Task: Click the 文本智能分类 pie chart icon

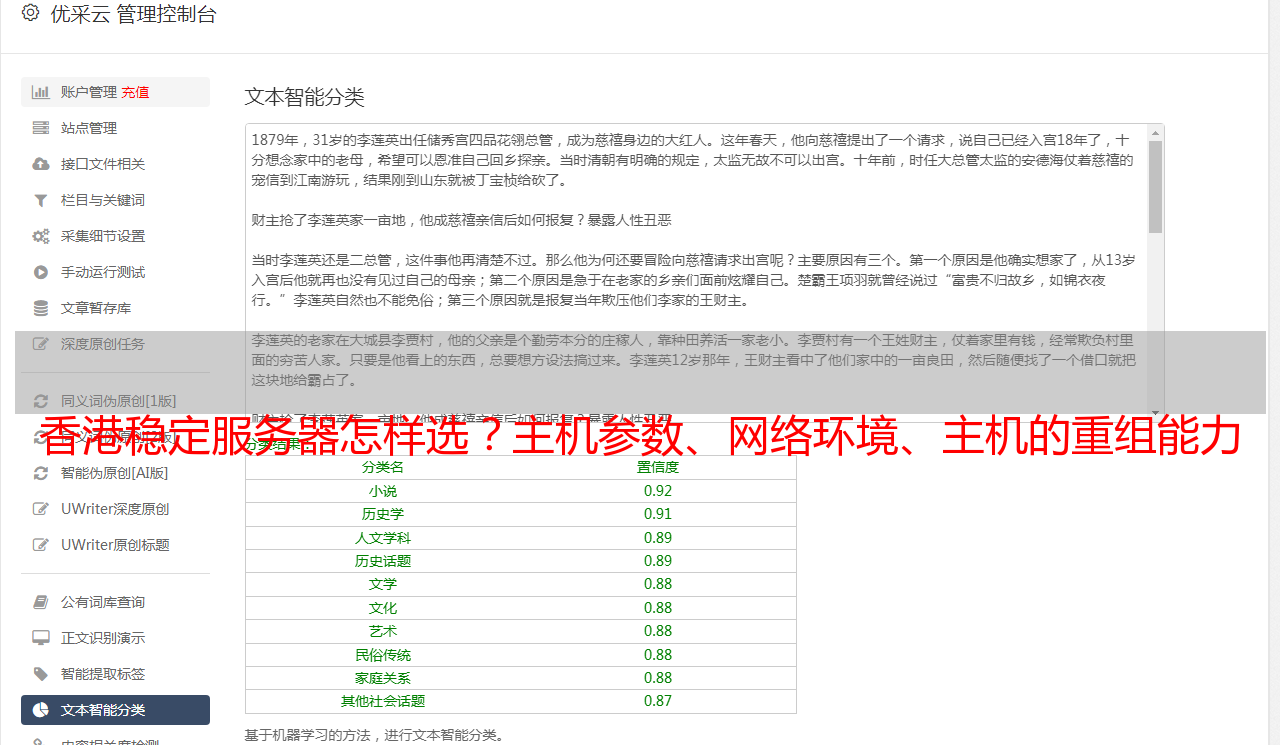Action: point(41,710)
